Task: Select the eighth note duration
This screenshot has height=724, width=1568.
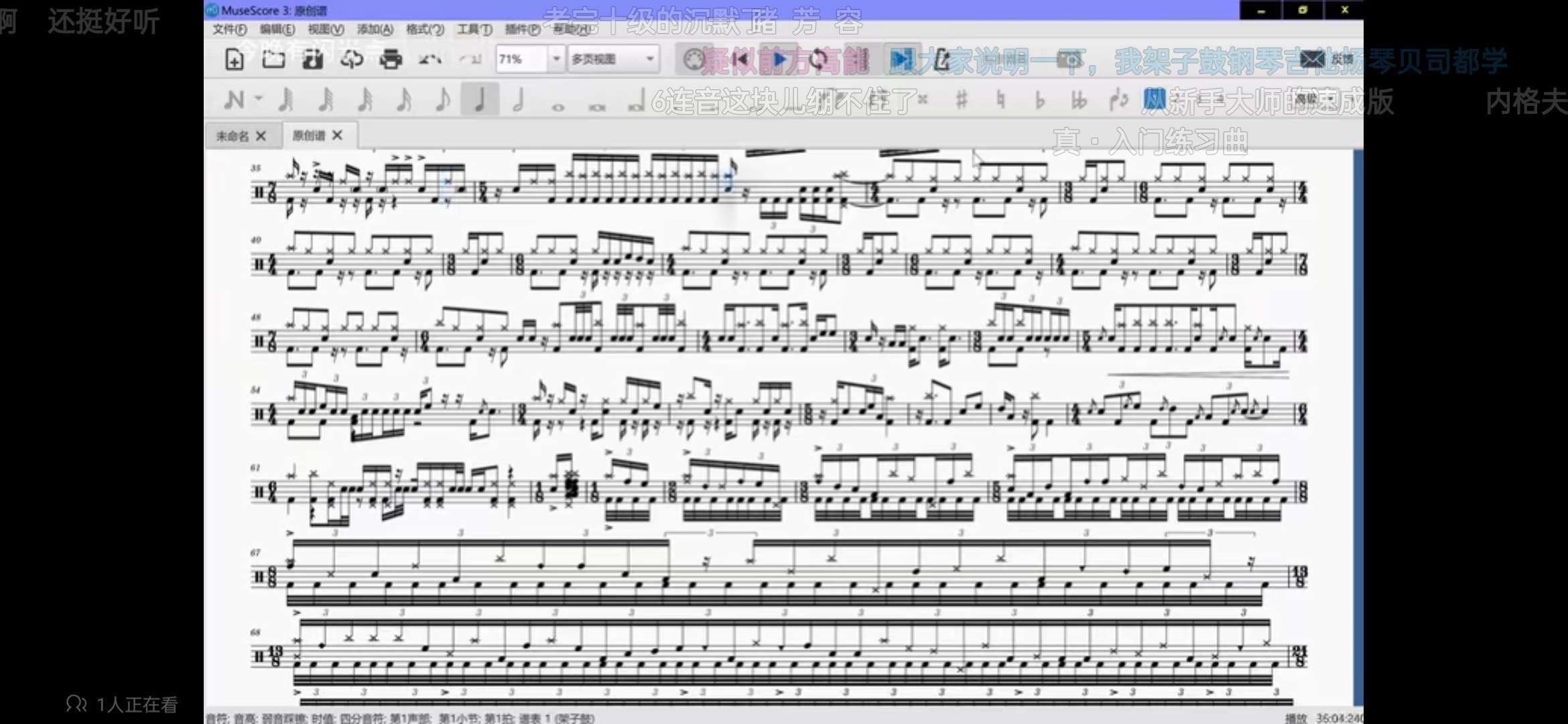Action: (x=442, y=100)
